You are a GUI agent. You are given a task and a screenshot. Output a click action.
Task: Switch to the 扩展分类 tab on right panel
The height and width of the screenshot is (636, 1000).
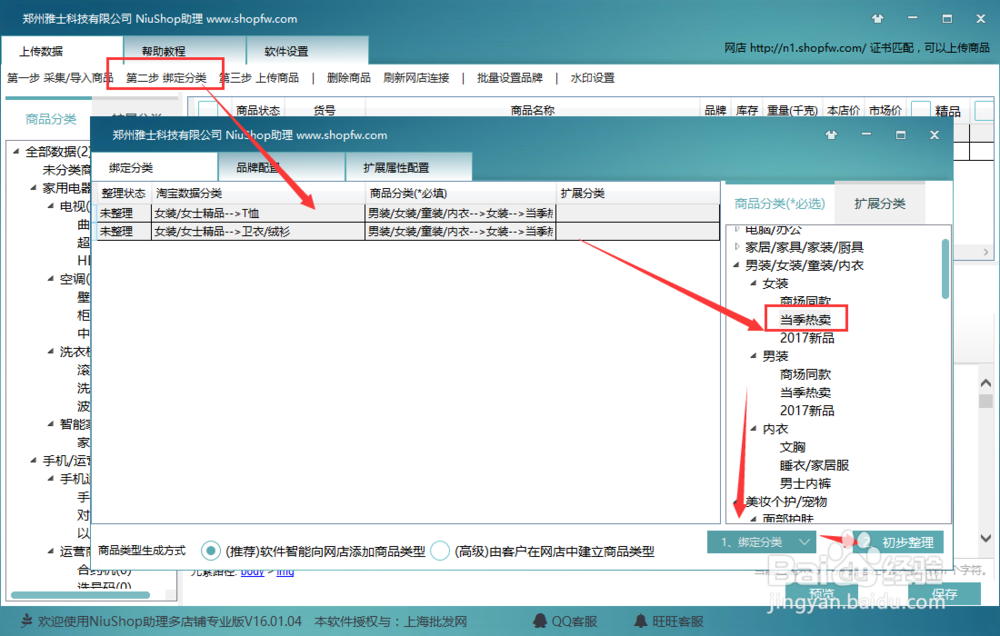(x=879, y=203)
